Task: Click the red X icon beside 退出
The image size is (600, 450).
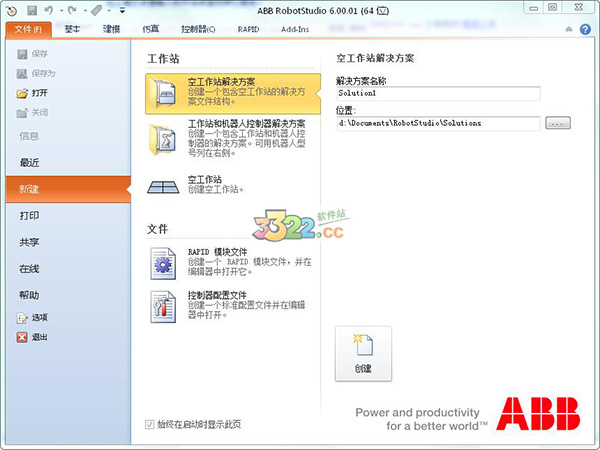Action: coord(22,337)
